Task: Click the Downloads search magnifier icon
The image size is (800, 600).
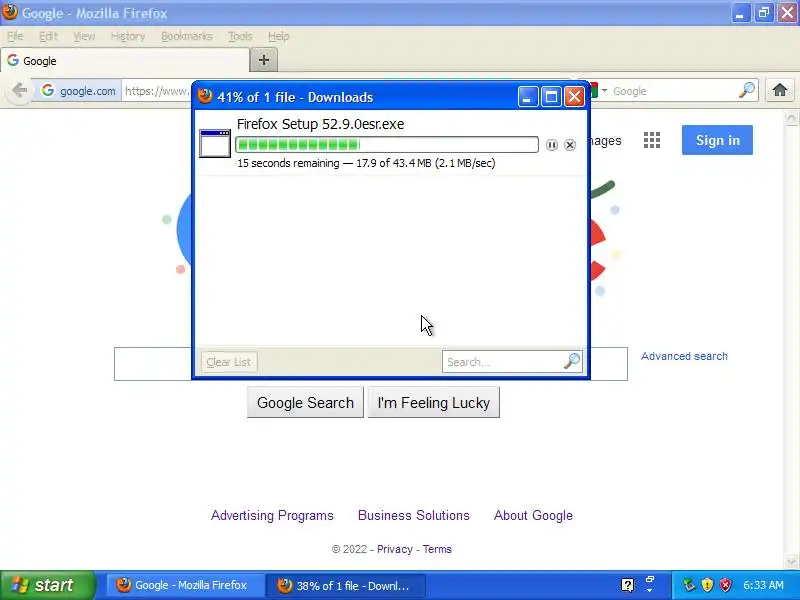Action: pos(572,361)
